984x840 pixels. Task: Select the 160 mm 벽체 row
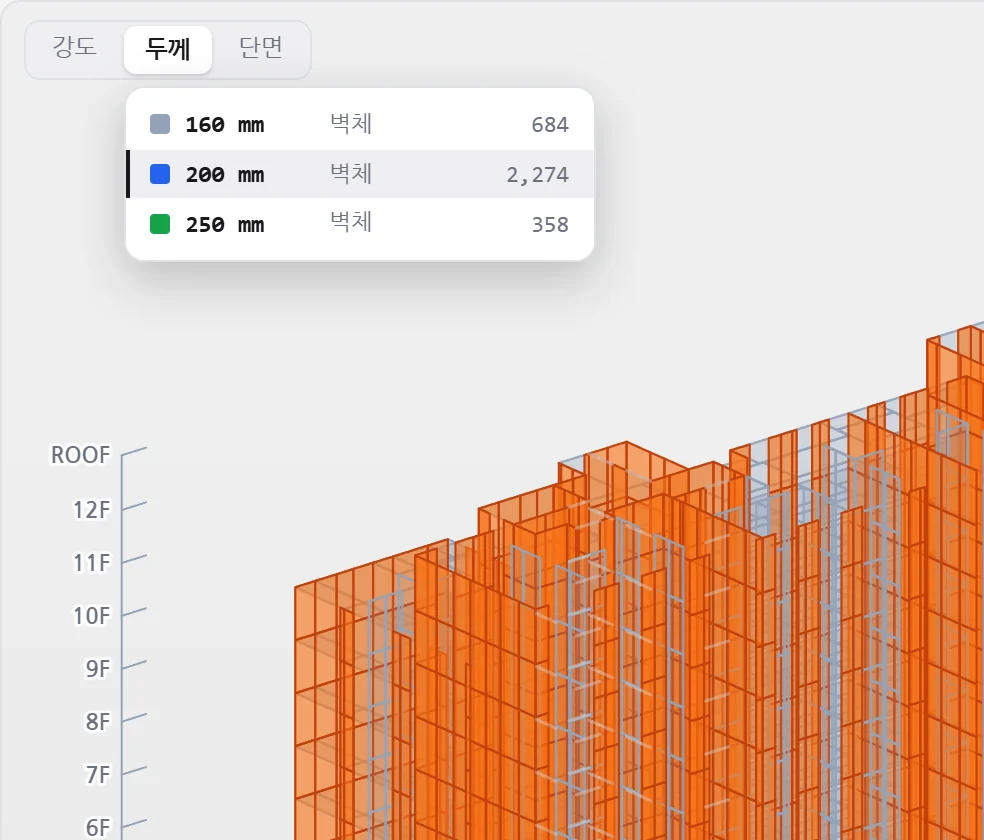pos(360,124)
